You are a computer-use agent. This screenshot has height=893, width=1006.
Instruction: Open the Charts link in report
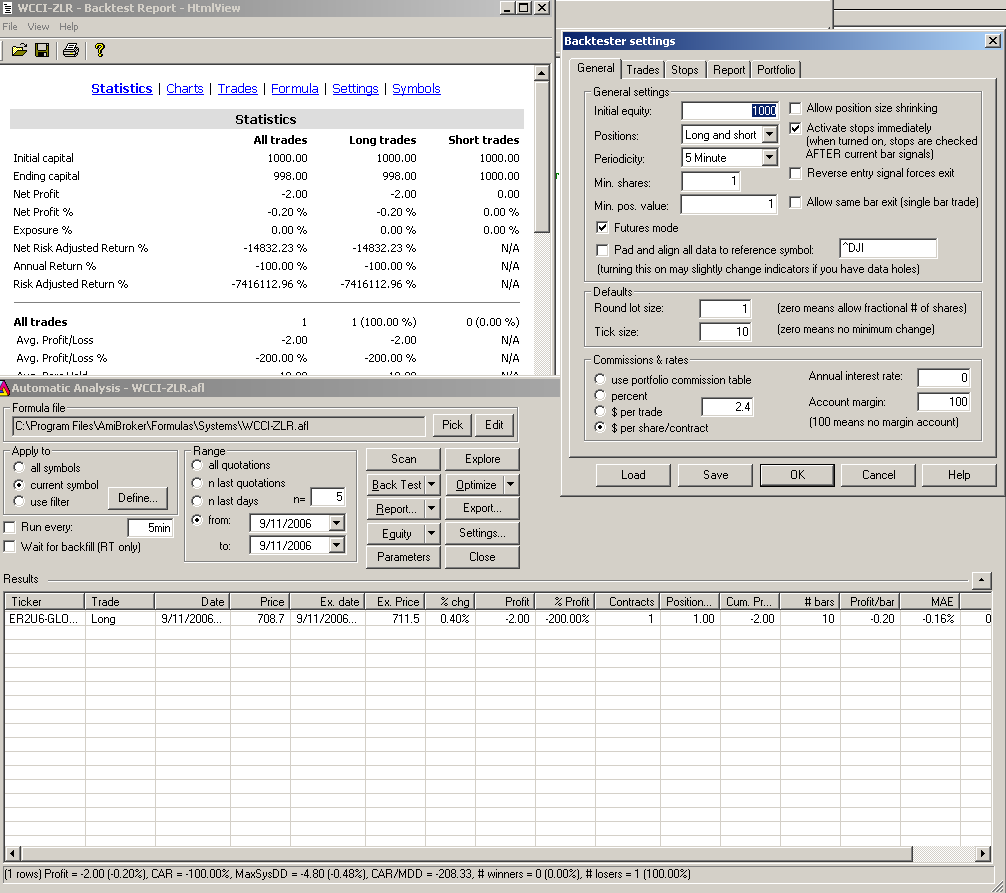[185, 89]
